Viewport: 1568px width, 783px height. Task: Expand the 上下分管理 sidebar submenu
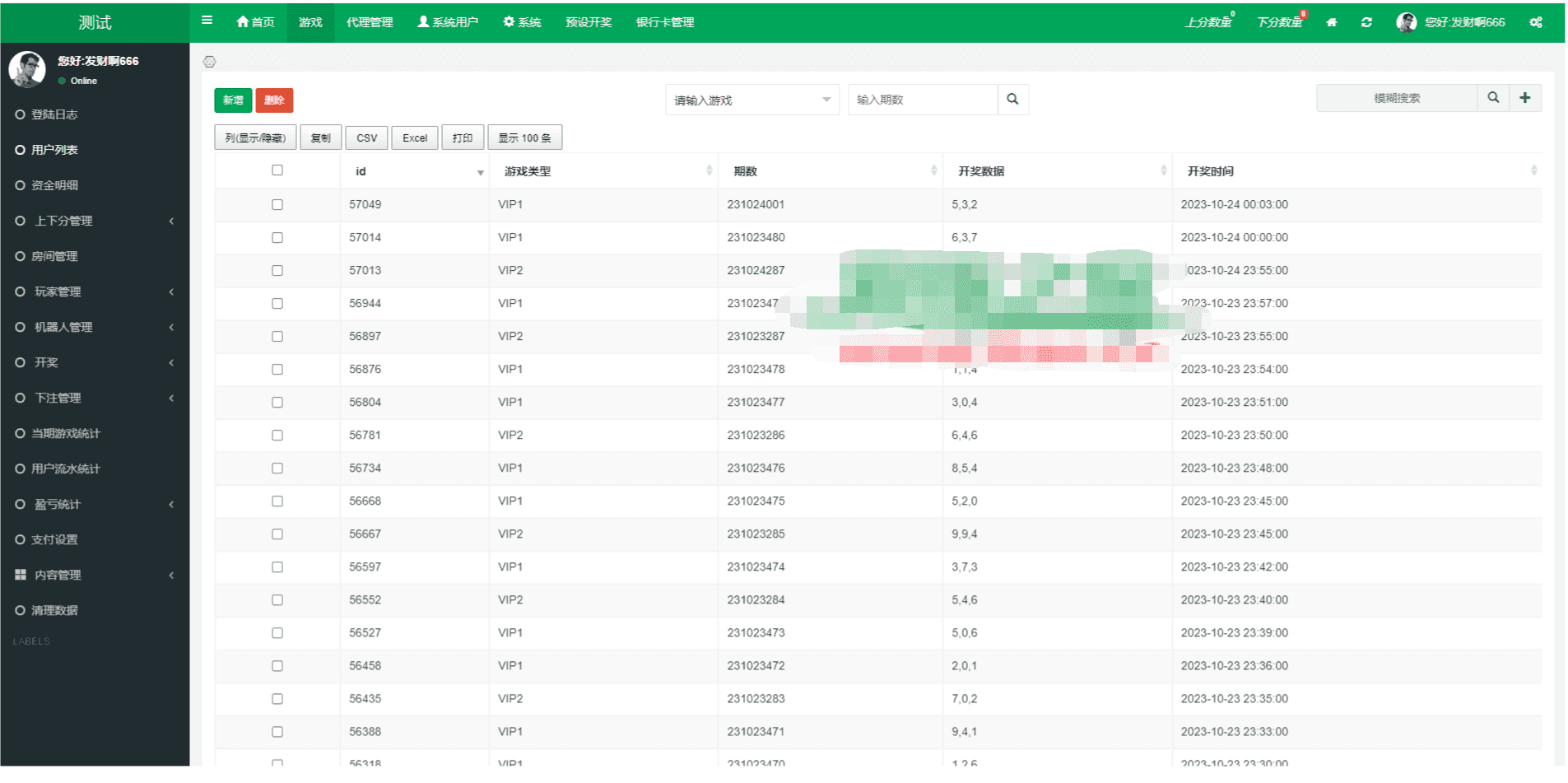click(x=95, y=221)
